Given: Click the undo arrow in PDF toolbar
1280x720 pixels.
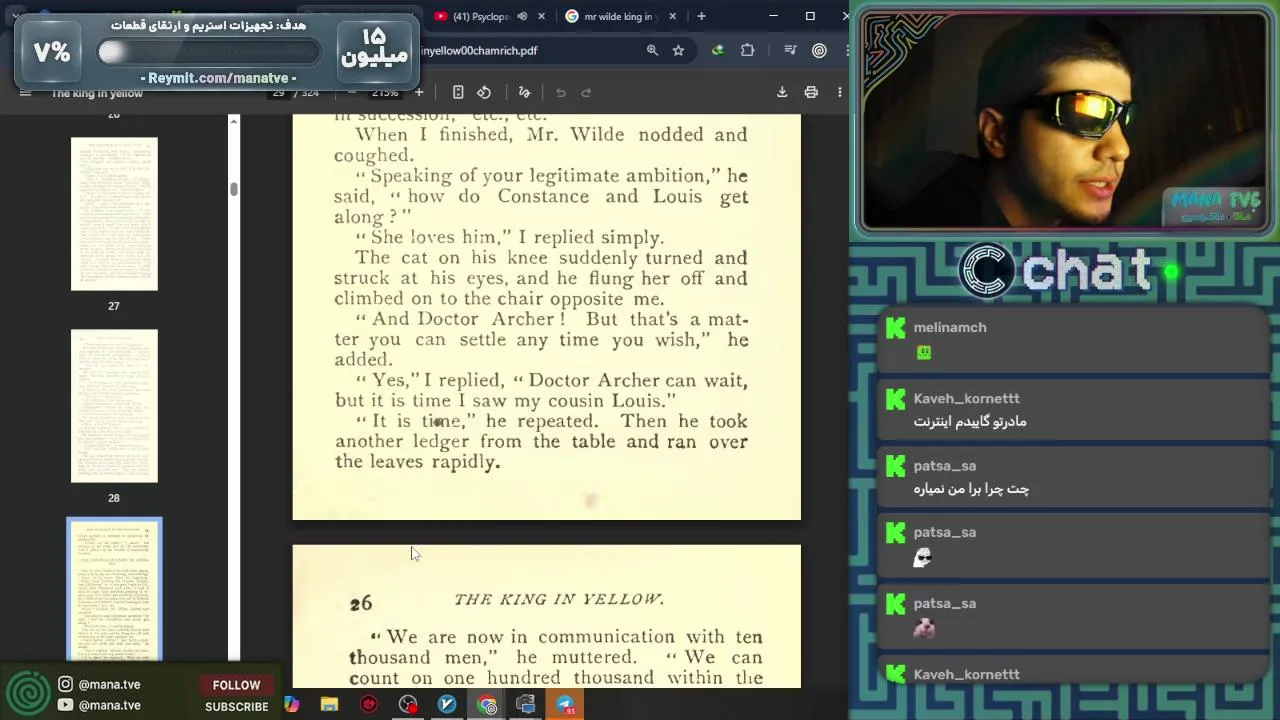Looking at the screenshot, I should pos(561,92).
